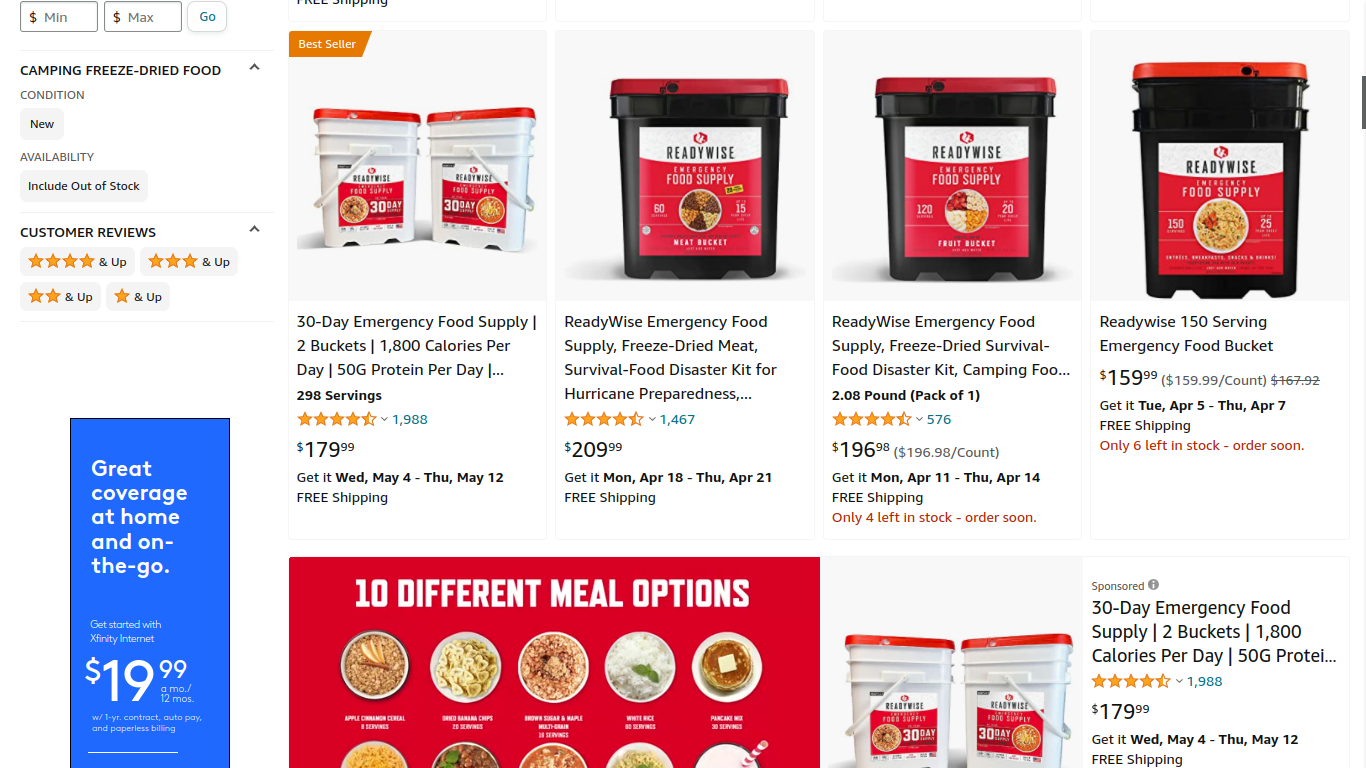Click star rating of Fruit Bucket product
This screenshot has height=768, width=1366.
[x=871, y=420]
